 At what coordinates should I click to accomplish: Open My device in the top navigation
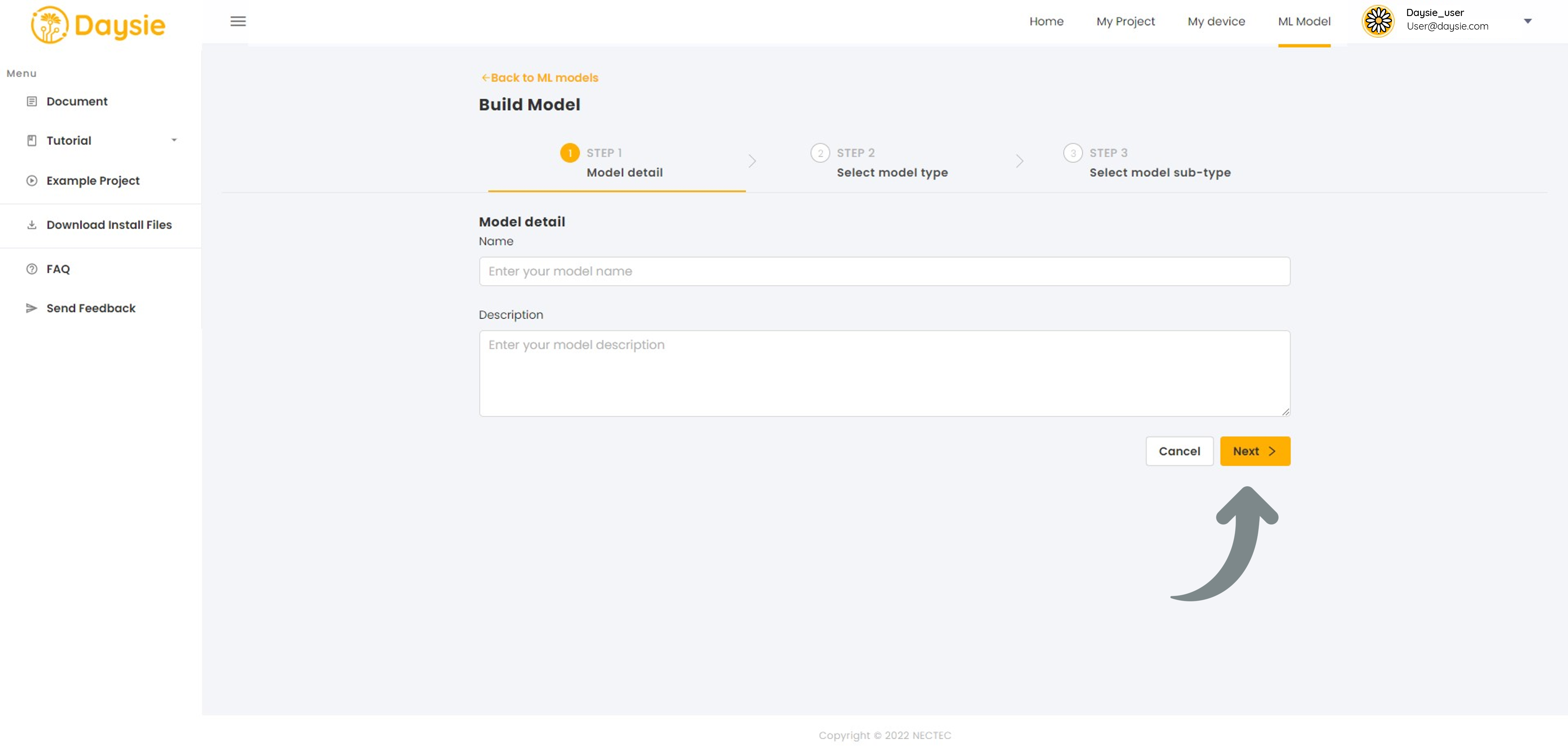click(1216, 21)
